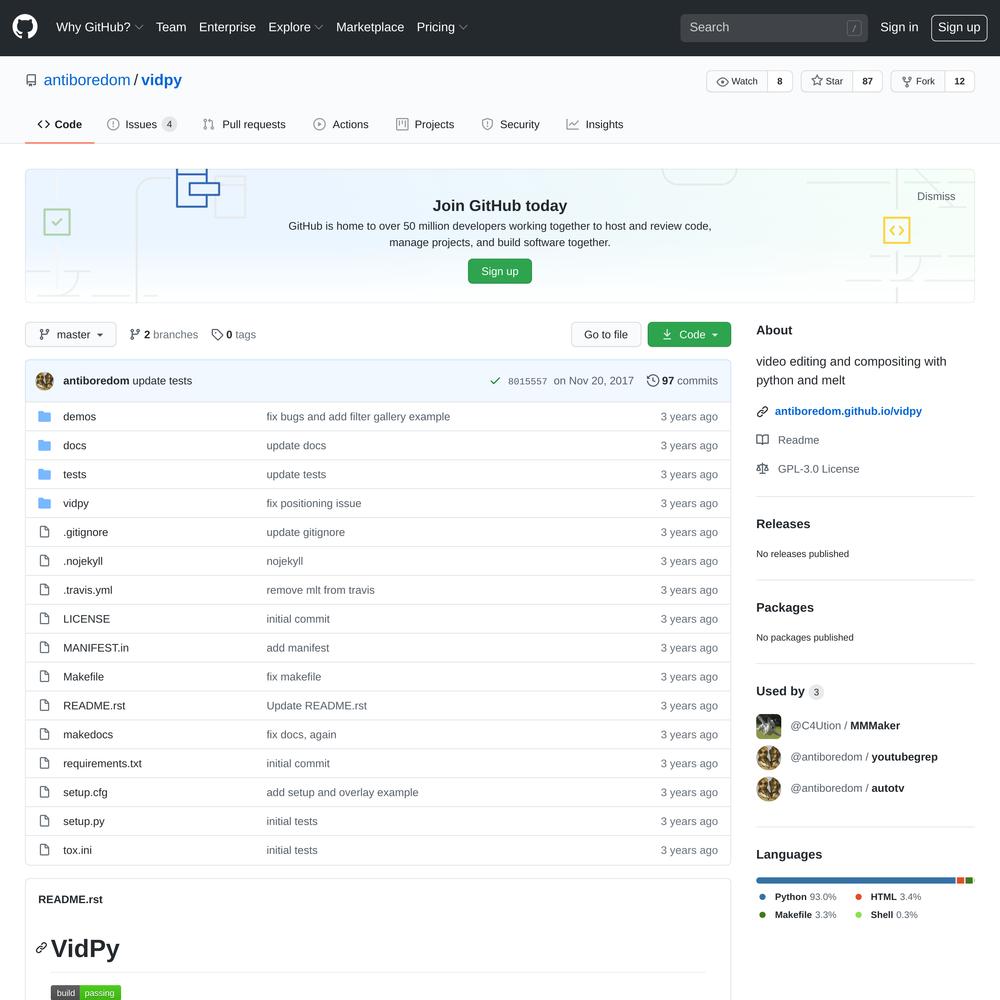Click the GitHub octocat logo
The image size is (1000, 1000).
(25, 27)
